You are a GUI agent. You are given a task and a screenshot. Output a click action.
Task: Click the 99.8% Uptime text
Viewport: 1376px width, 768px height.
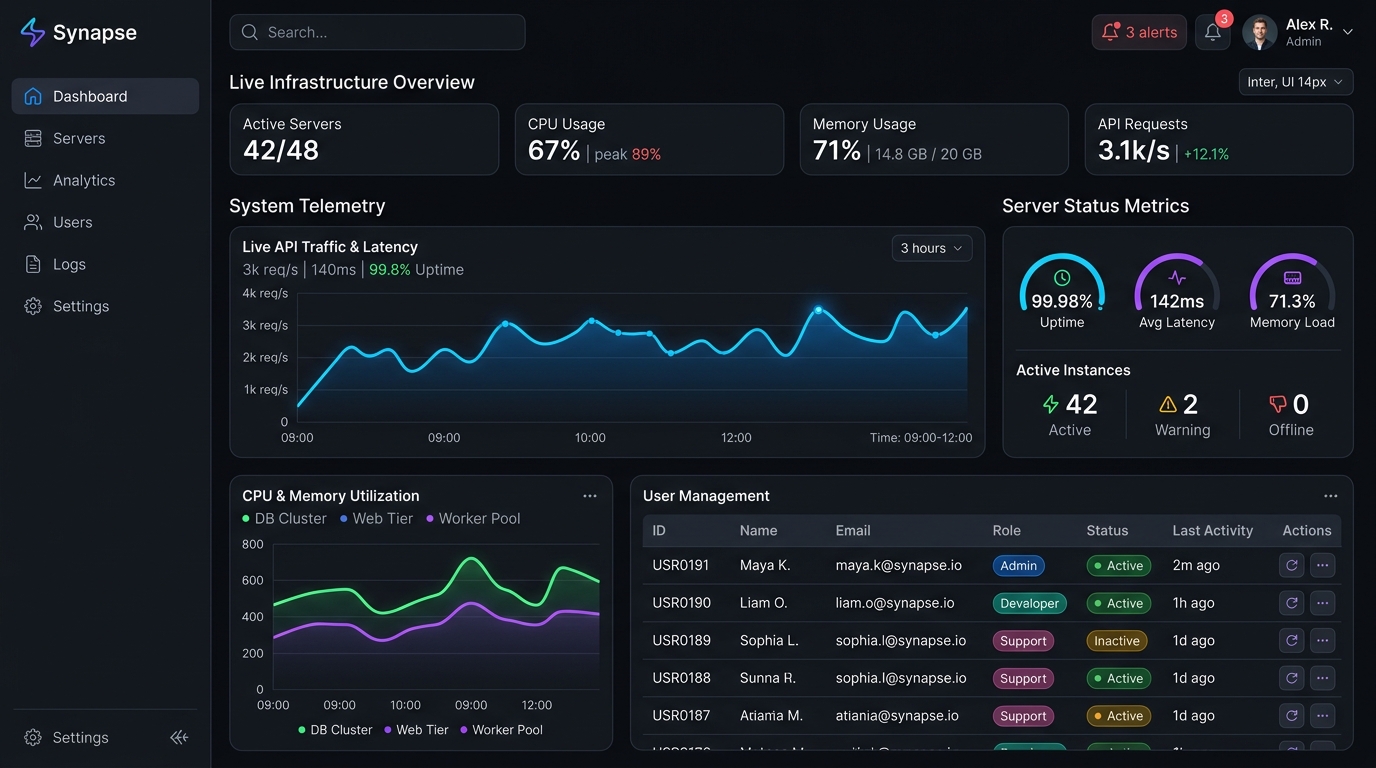(x=416, y=269)
